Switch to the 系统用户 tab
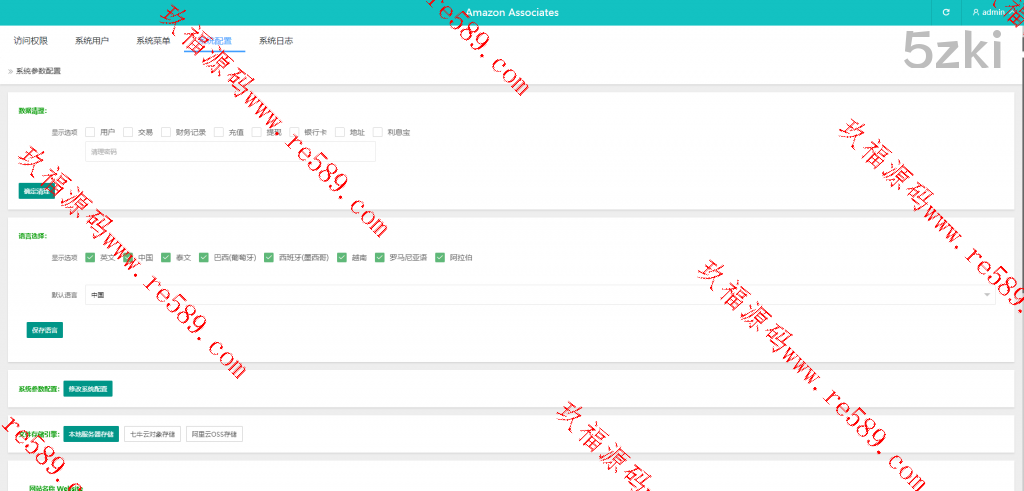 pyautogui.click(x=92, y=41)
